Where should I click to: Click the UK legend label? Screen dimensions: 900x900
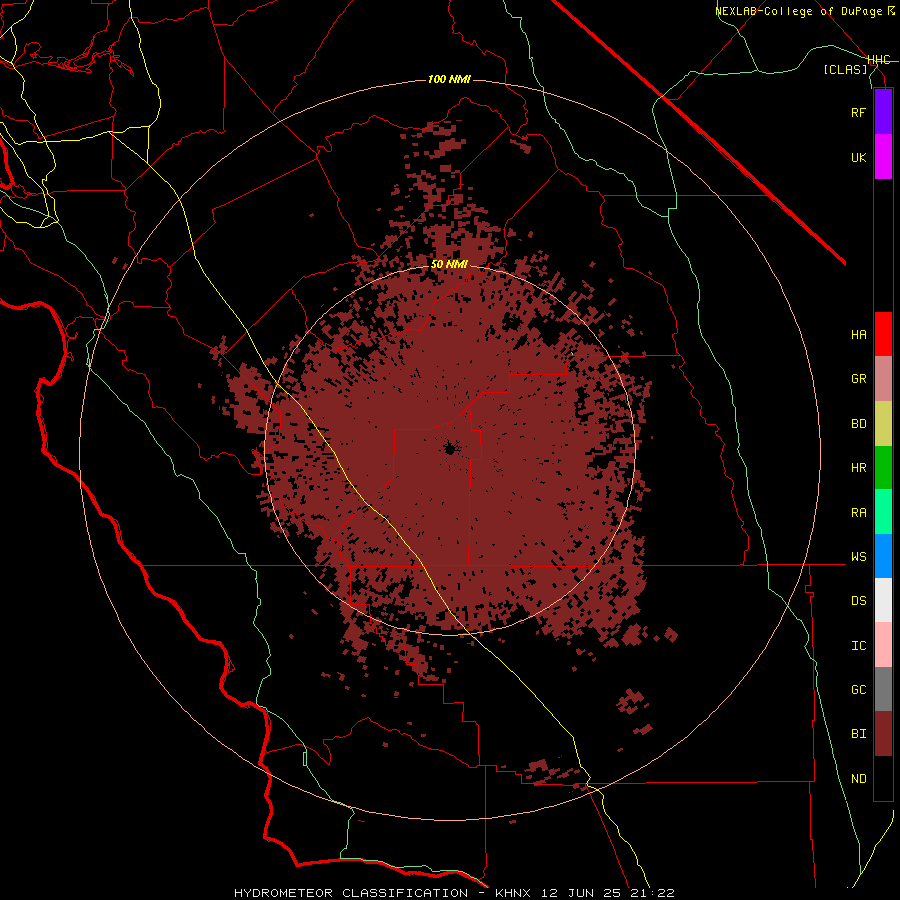858,157
